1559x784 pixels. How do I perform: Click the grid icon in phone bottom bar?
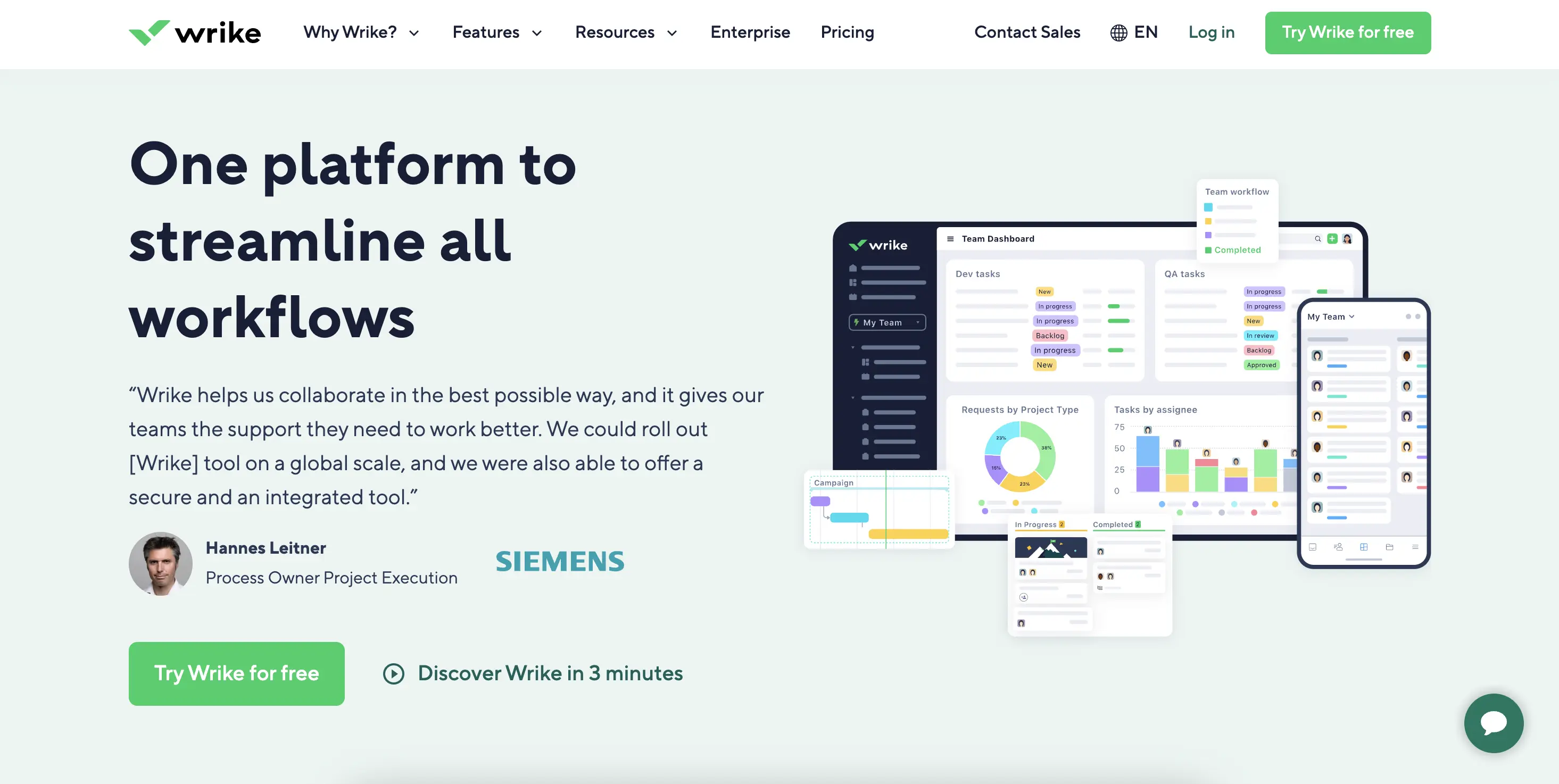click(x=1364, y=547)
